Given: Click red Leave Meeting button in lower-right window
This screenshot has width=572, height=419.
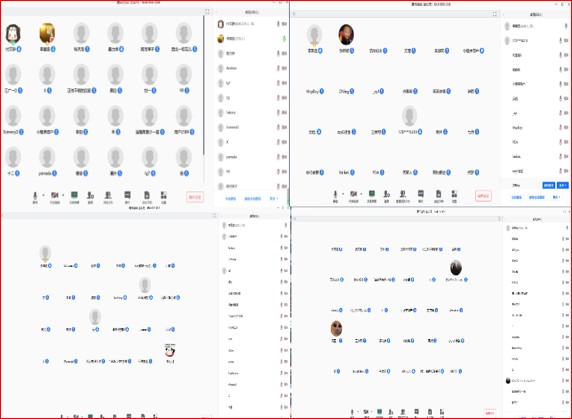Looking at the screenshot, I should 490,413.
